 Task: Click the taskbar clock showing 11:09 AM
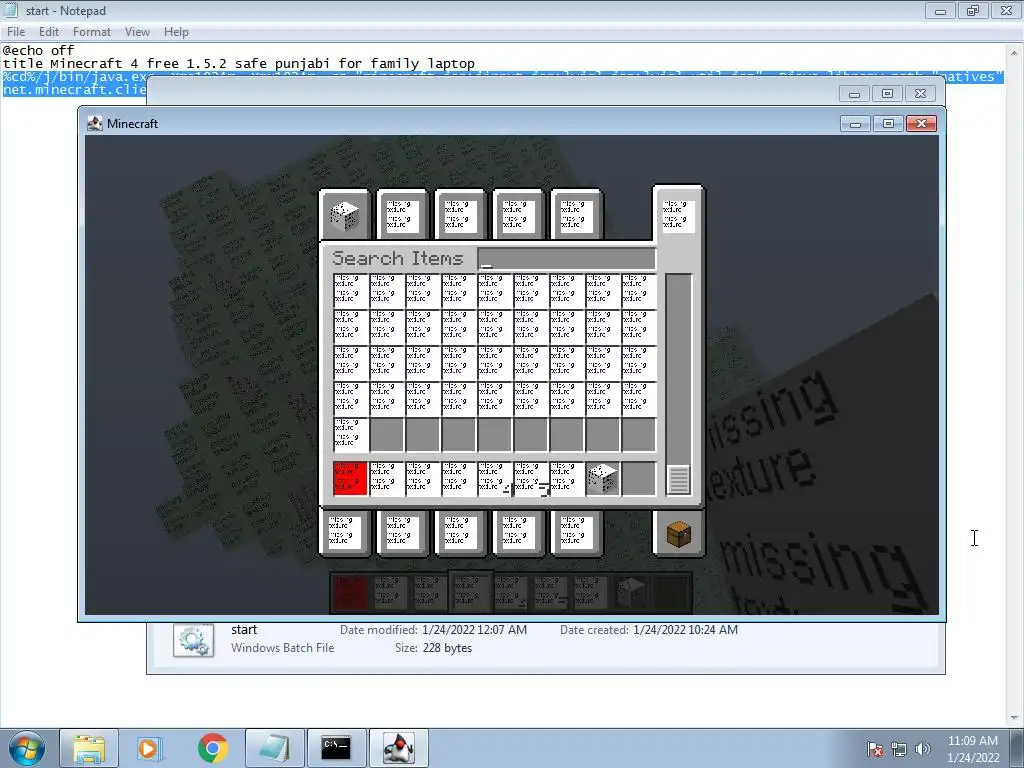tap(973, 749)
